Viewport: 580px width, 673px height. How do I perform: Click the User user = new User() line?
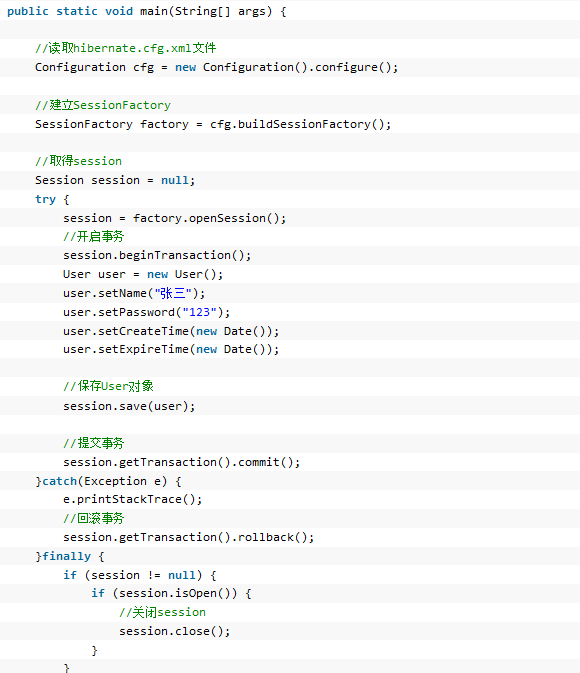pos(143,274)
